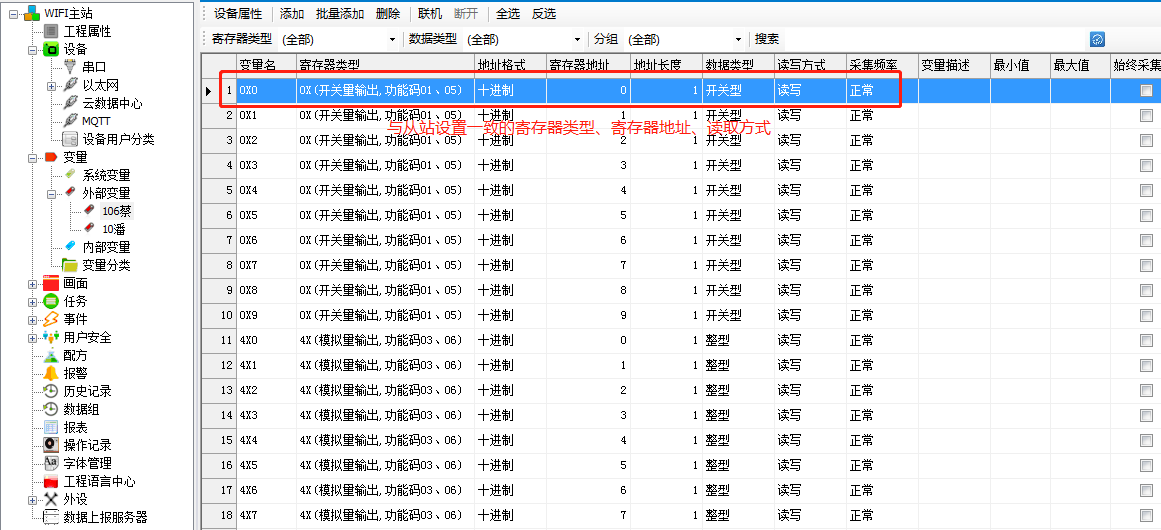The width and height of the screenshot is (1161, 530).
Task: Open the 数据上报服务器 icon
Action: click(x=50, y=517)
